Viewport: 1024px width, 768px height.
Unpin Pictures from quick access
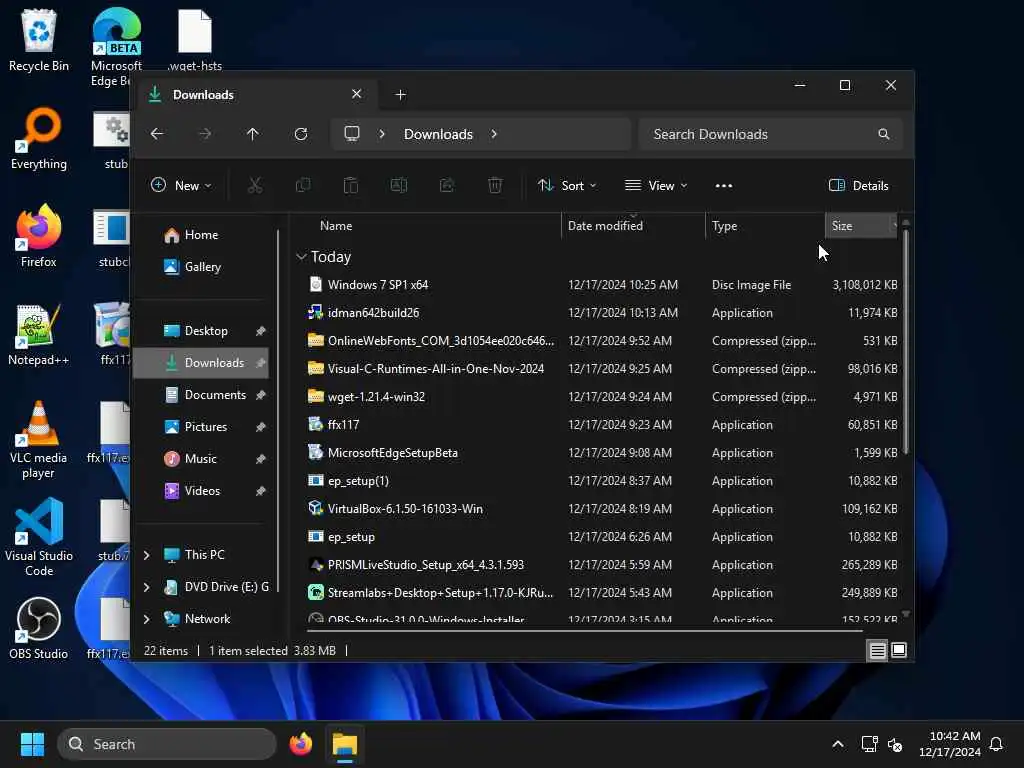(x=261, y=427)
